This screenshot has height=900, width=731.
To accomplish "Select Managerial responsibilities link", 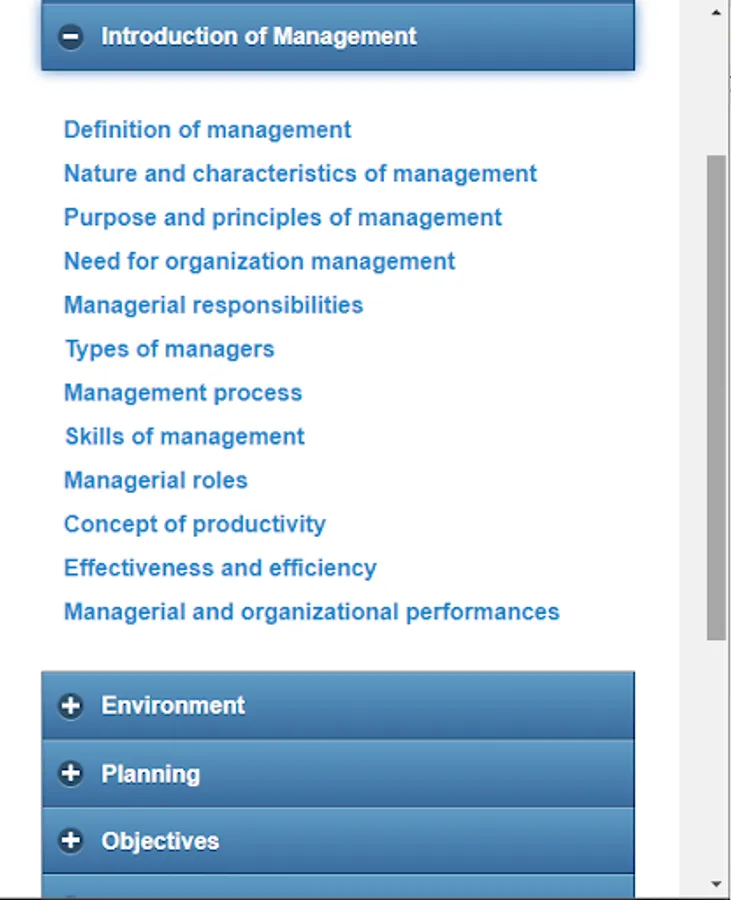I will pyautogui.click(x=213, y=305).
